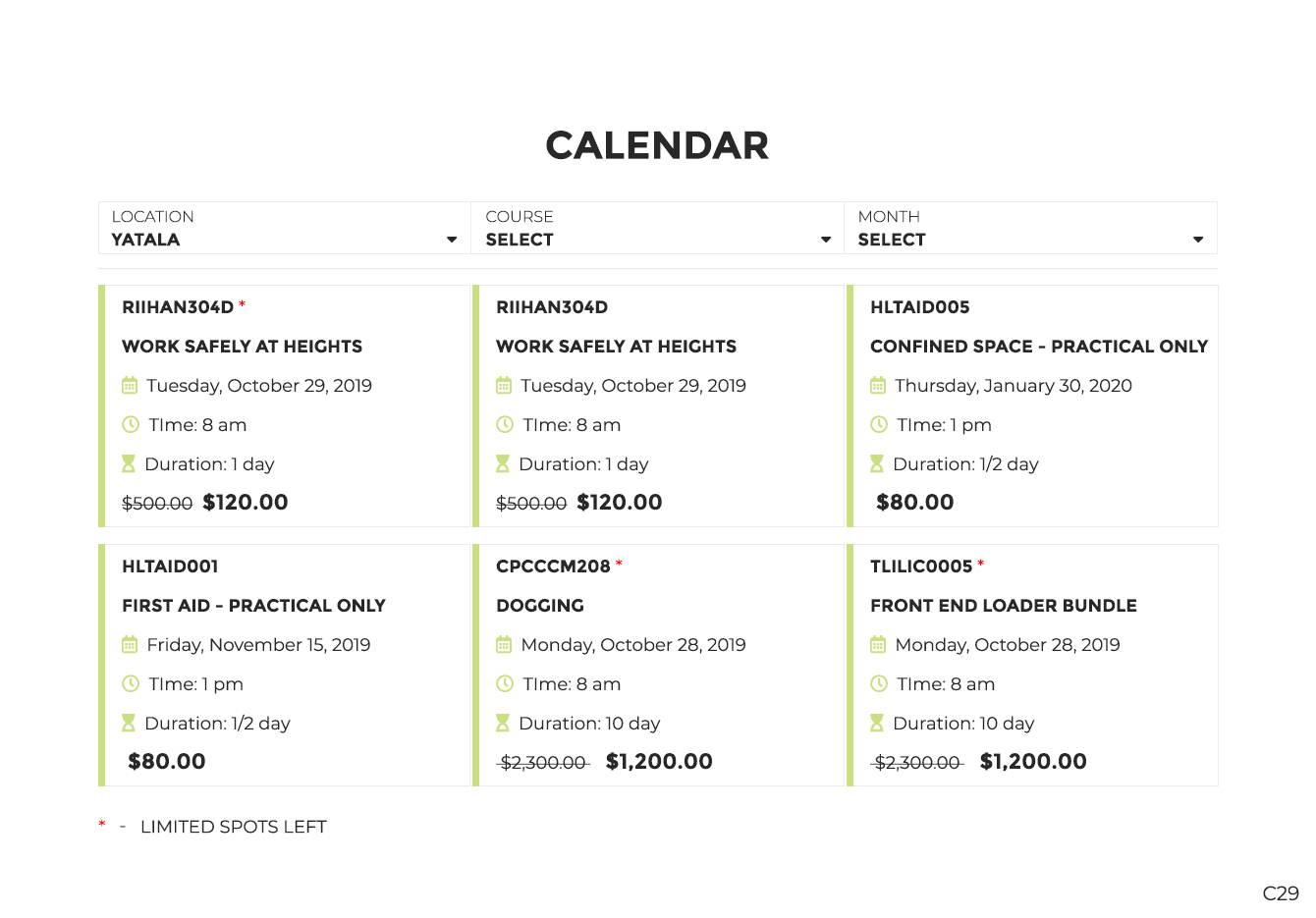Viewport: 1316px width, 918px height.
Task: Select the Dogging course heading
Action: 540,606
